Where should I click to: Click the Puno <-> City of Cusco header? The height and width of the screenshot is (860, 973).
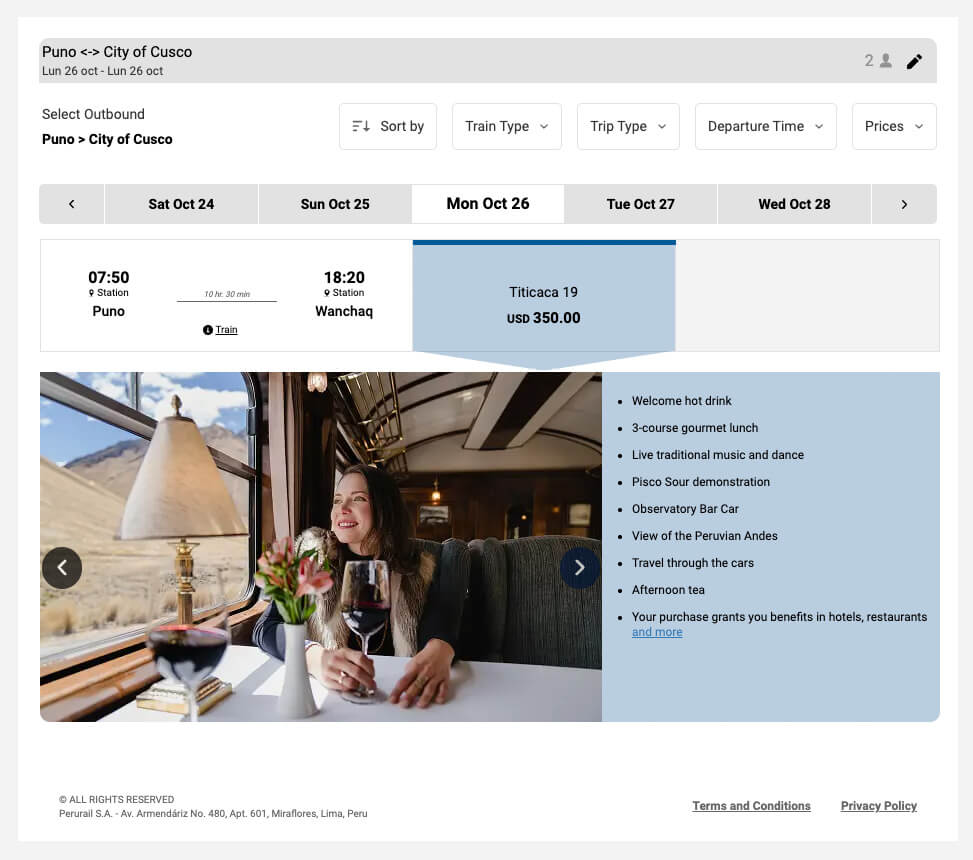117,52
